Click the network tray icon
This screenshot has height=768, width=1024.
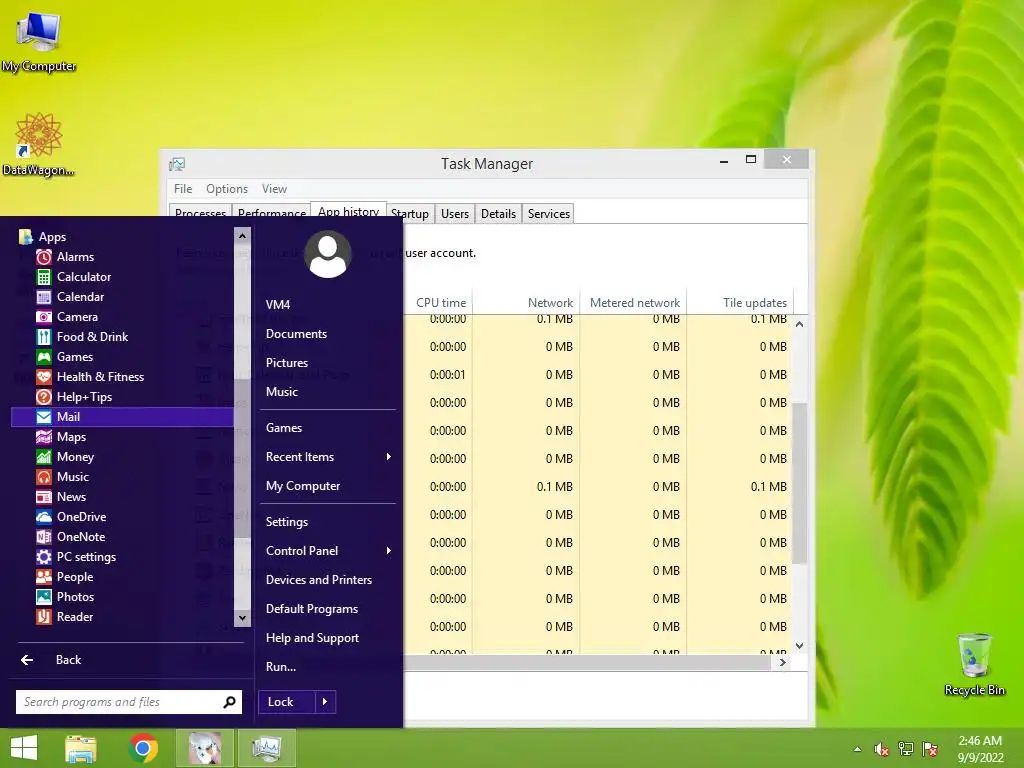point(906,749)
